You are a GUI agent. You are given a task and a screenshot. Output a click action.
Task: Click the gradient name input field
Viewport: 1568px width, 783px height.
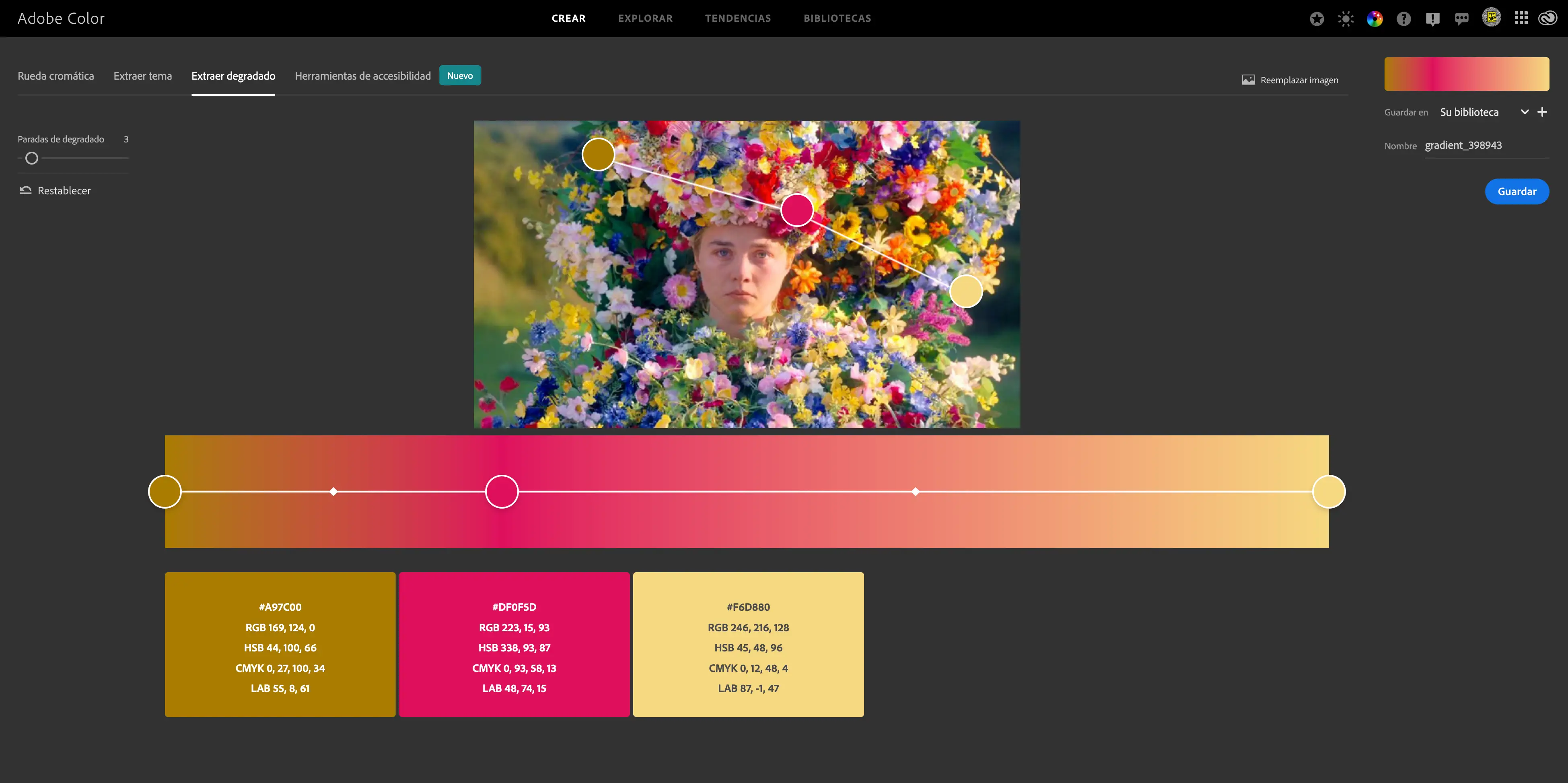(1485, 146)
